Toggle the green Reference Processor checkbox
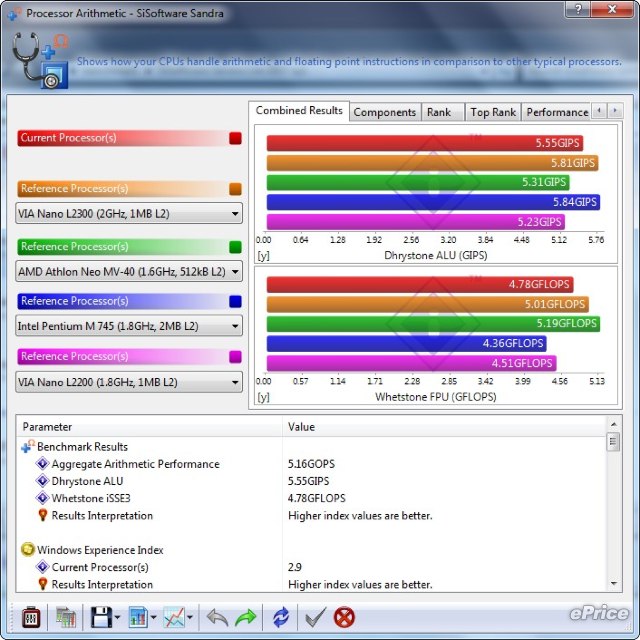The height and width of the screenshot is (640, 640). coord(235,246)
